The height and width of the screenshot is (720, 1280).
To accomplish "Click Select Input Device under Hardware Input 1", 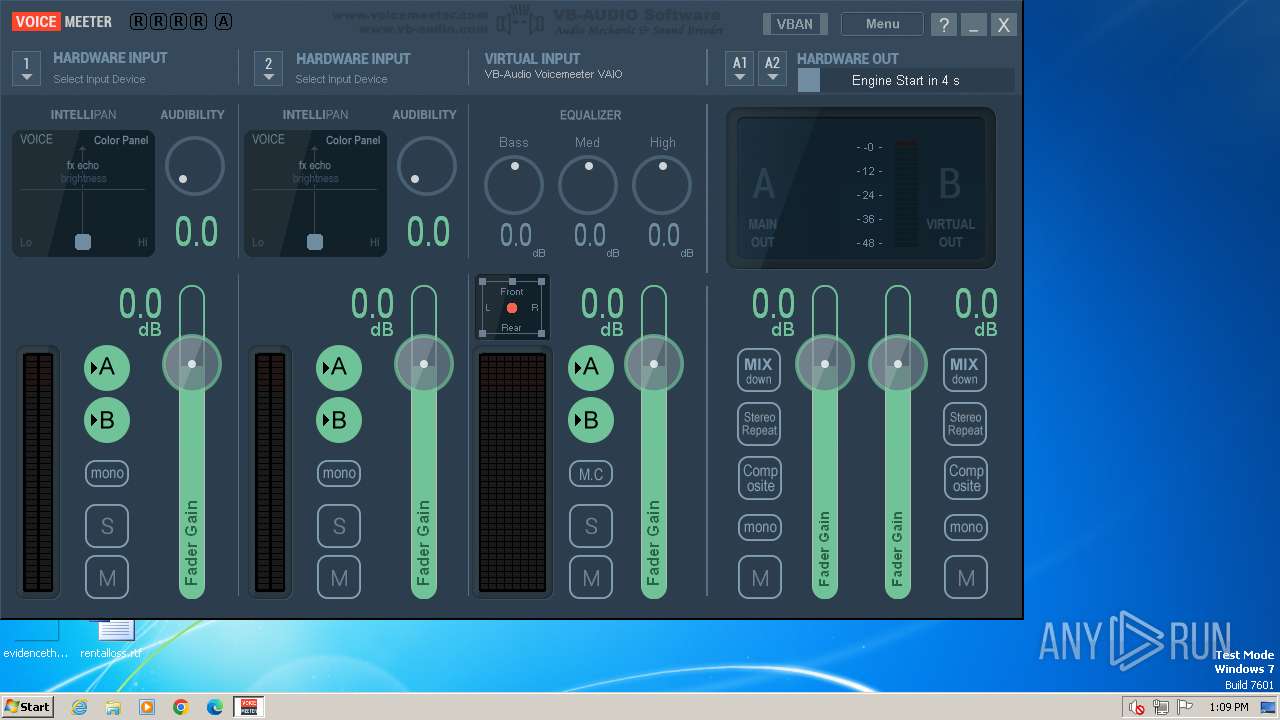I will (x=99, y=79).
